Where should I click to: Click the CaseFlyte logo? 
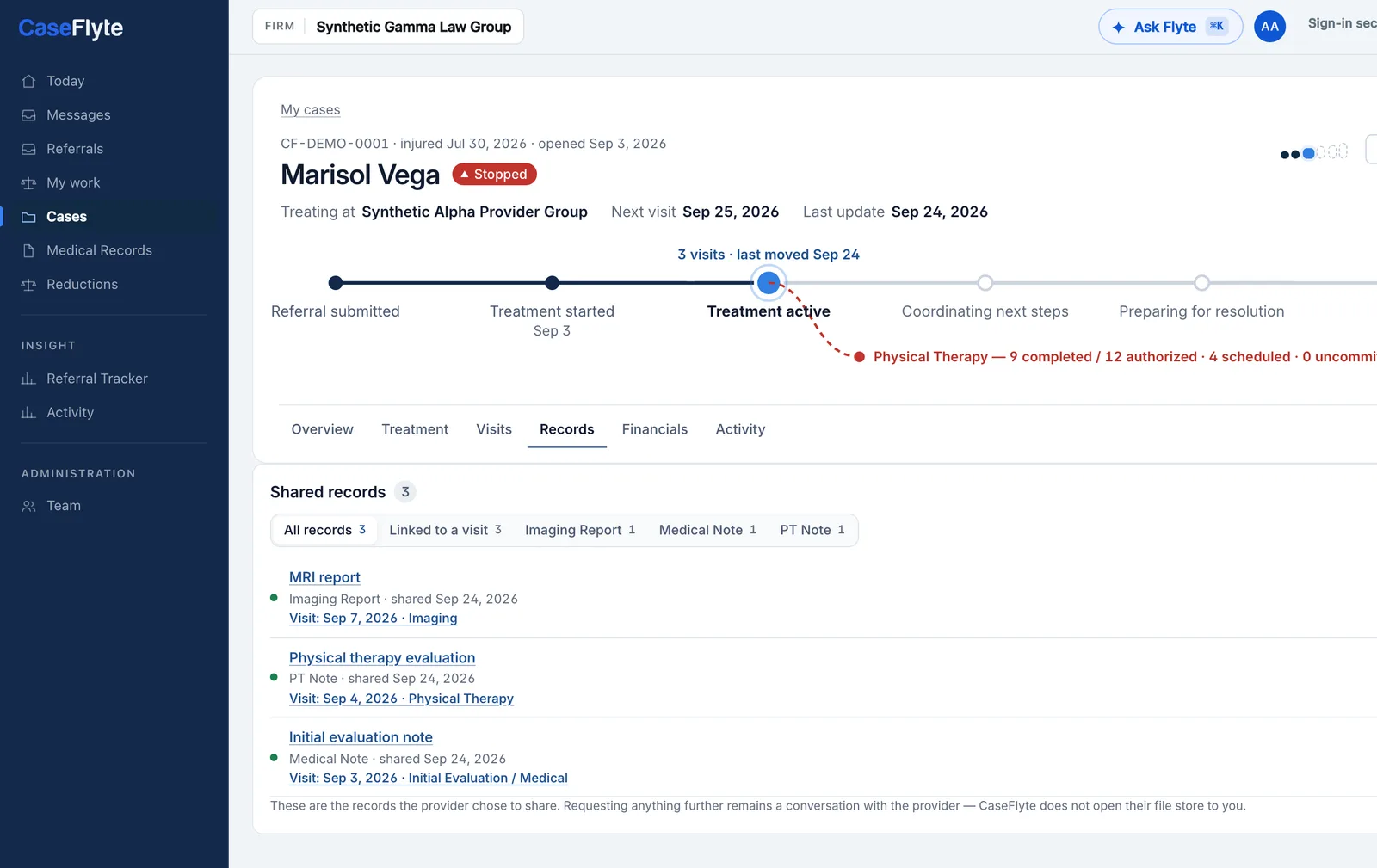click(x=71, y=28)
